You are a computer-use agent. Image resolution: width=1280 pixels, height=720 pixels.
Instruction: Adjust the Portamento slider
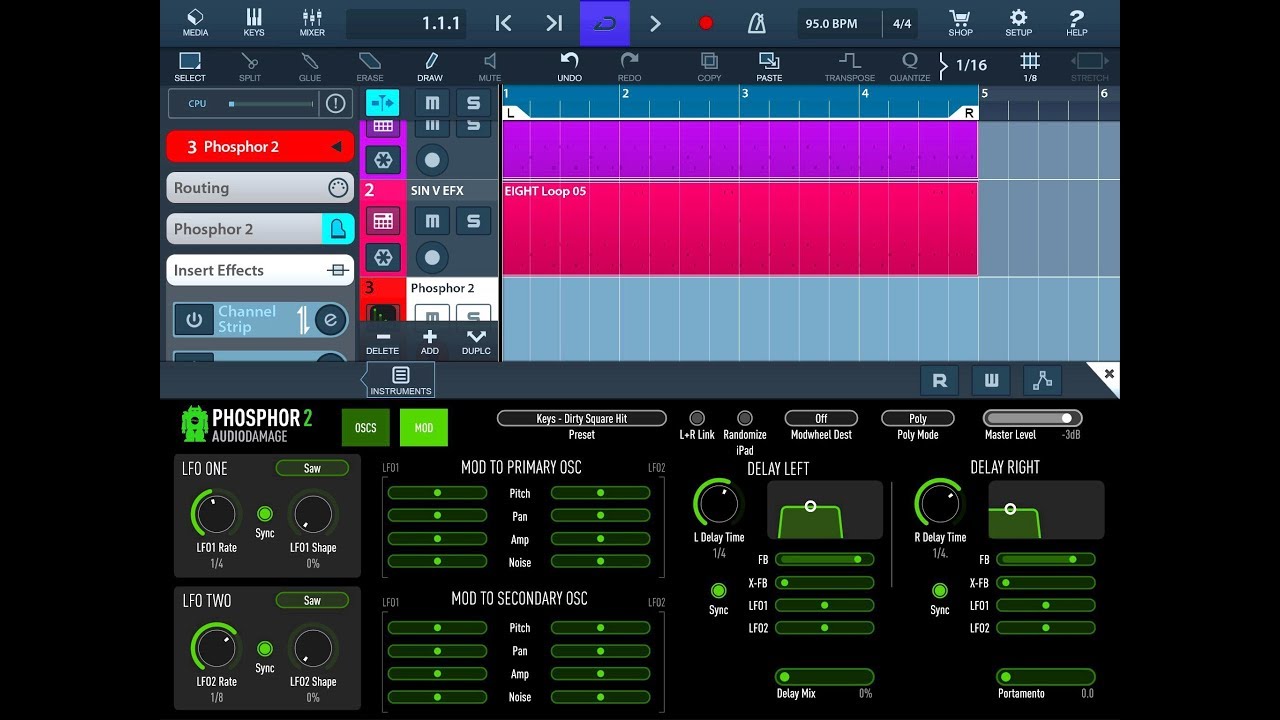pyautogui.click(x=1045, y=677)
